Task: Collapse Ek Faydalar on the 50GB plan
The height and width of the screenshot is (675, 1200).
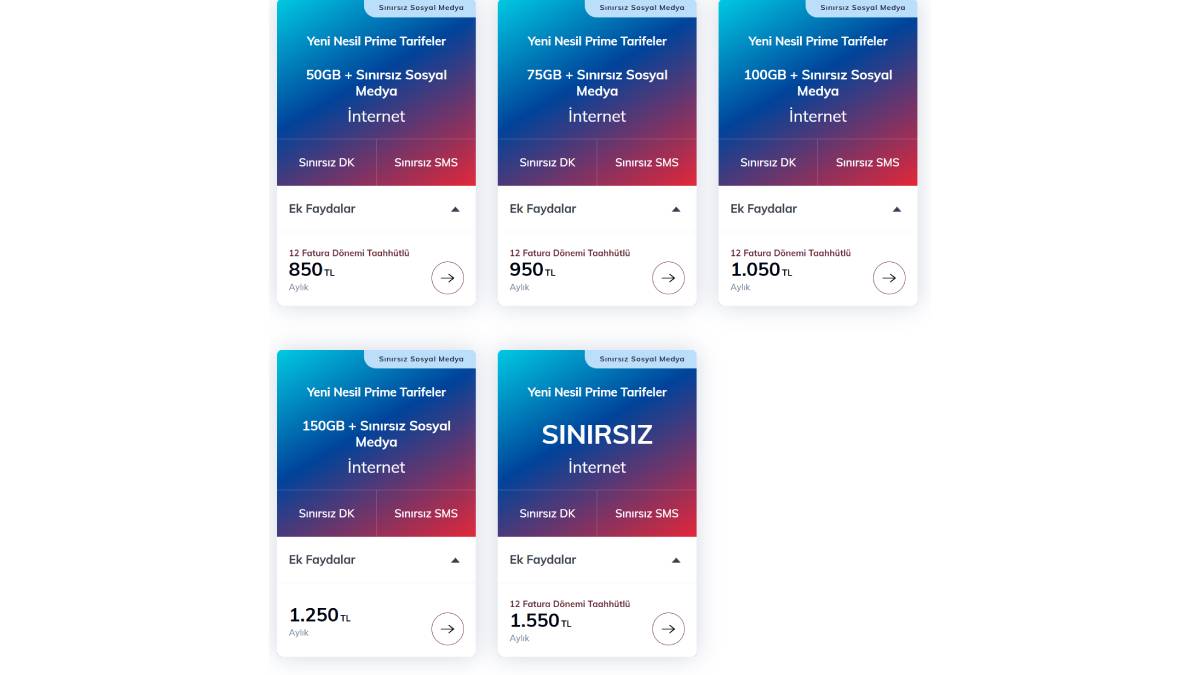Action: click(455, 209)
